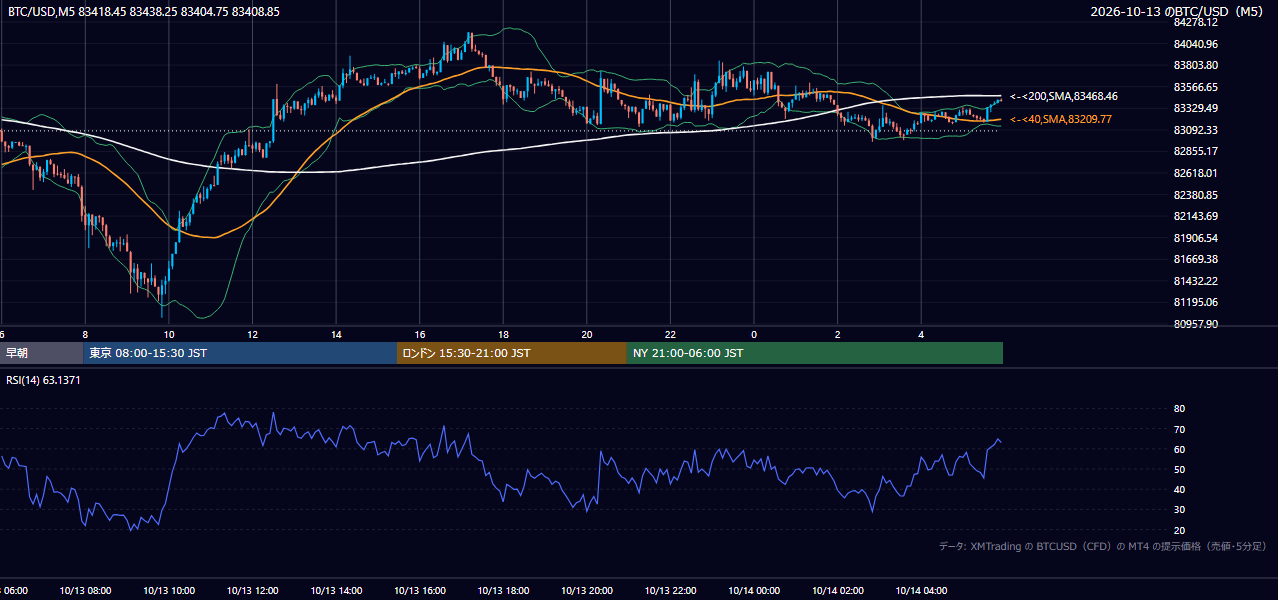1278x600 pixels.
Task: Click hour label 18 under the price chart
Action: coord(504,334)
